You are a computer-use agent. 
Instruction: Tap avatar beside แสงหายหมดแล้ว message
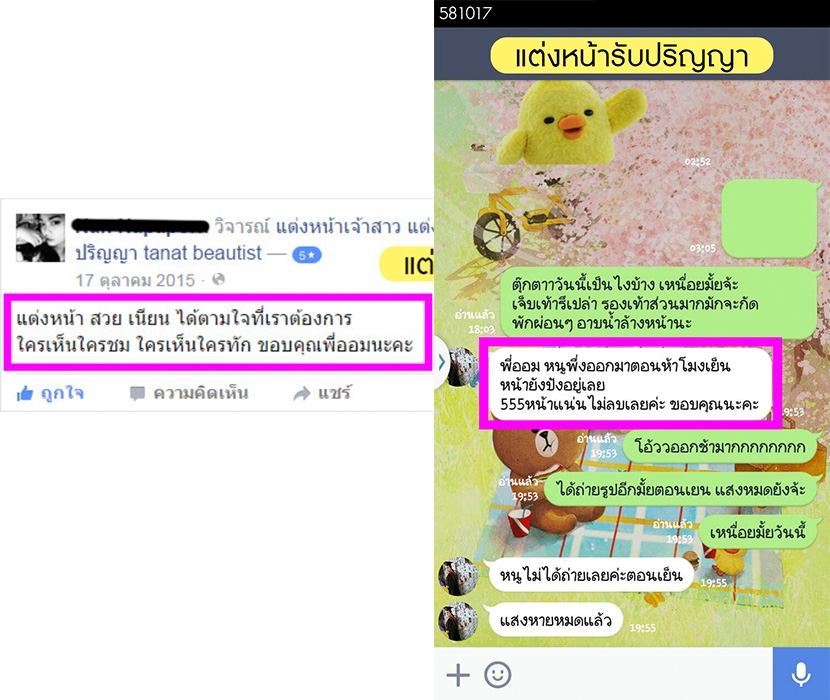(458, 621)
